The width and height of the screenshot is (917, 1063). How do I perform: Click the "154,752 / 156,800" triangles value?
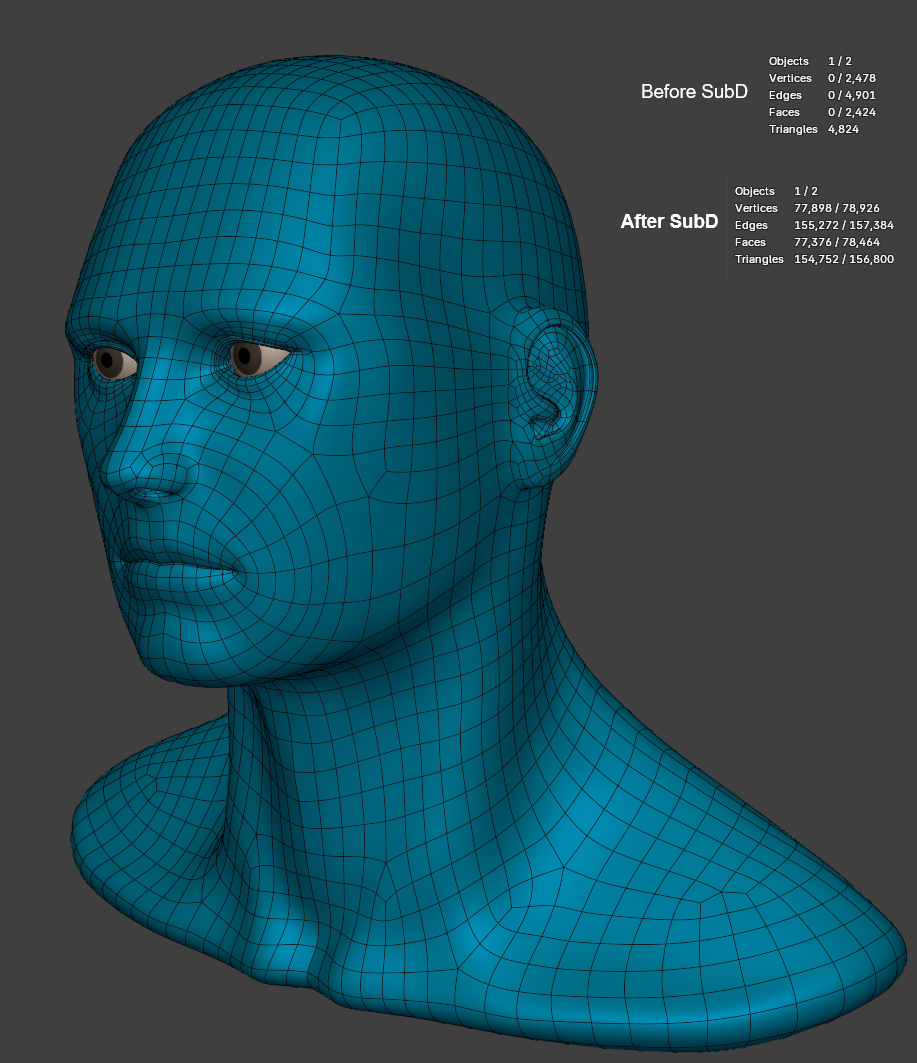tap(844, 259)
